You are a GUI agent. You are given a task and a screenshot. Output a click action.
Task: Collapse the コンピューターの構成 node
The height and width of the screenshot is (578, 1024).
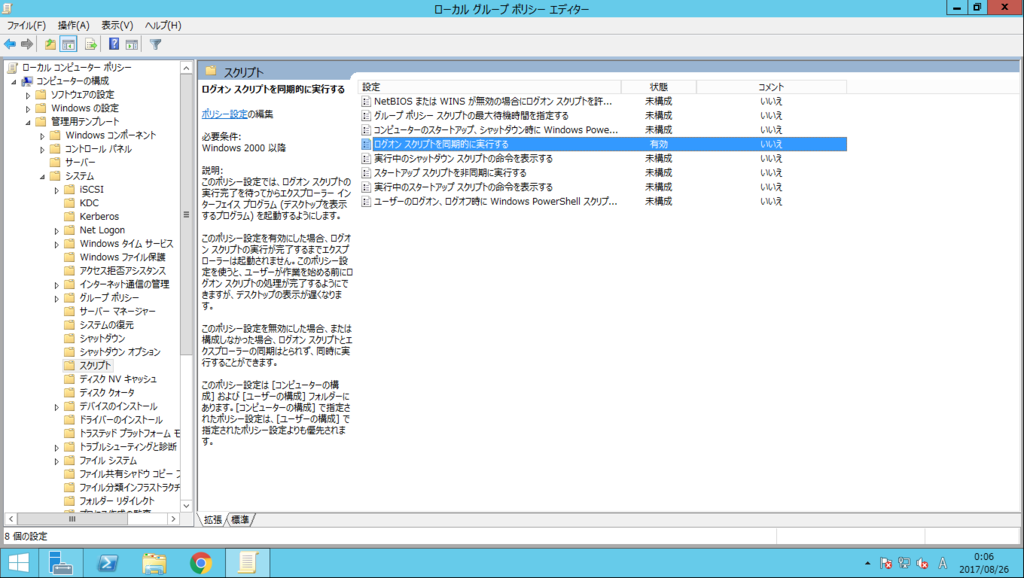pos(14,82)
